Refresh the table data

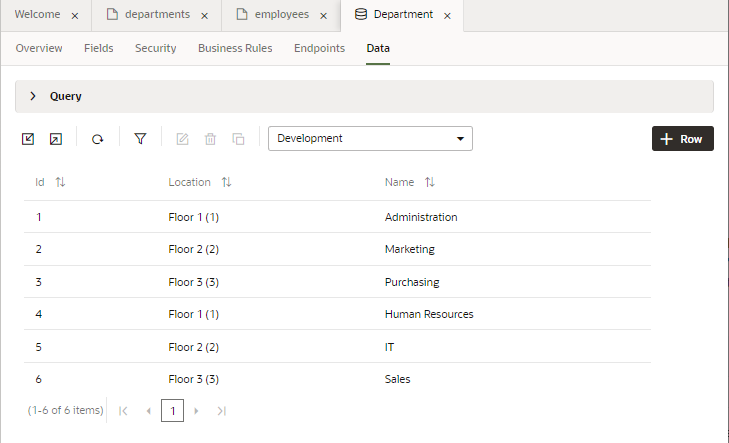click(97, 139)
